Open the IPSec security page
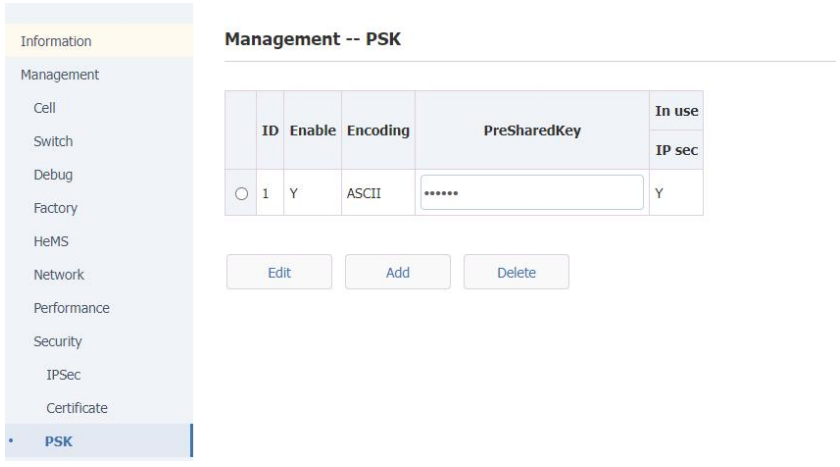 [x=62, y=374]
